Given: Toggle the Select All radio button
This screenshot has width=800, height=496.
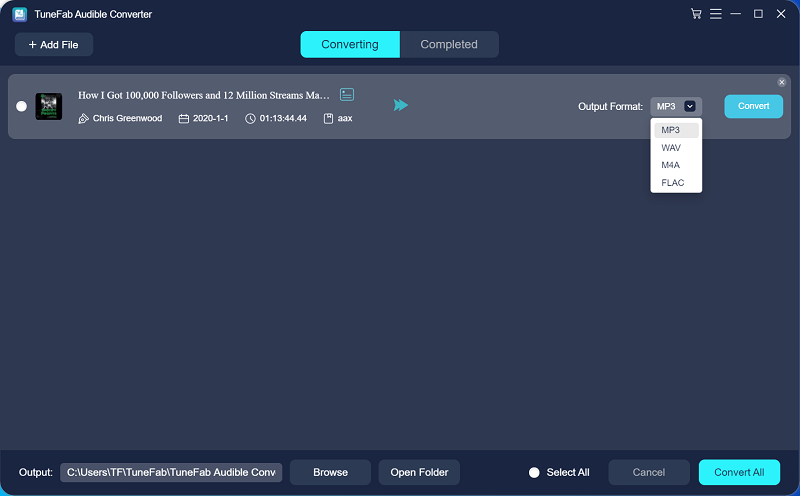Looking at the screenshot, I should pos(534,472).
